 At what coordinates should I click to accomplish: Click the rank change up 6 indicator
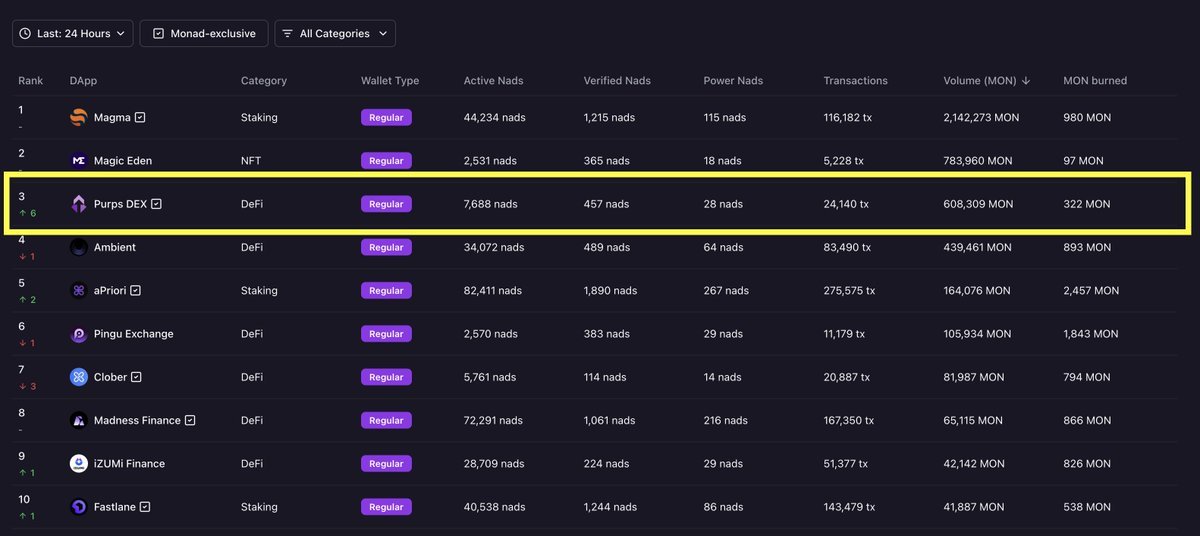[x=26, y=213]
